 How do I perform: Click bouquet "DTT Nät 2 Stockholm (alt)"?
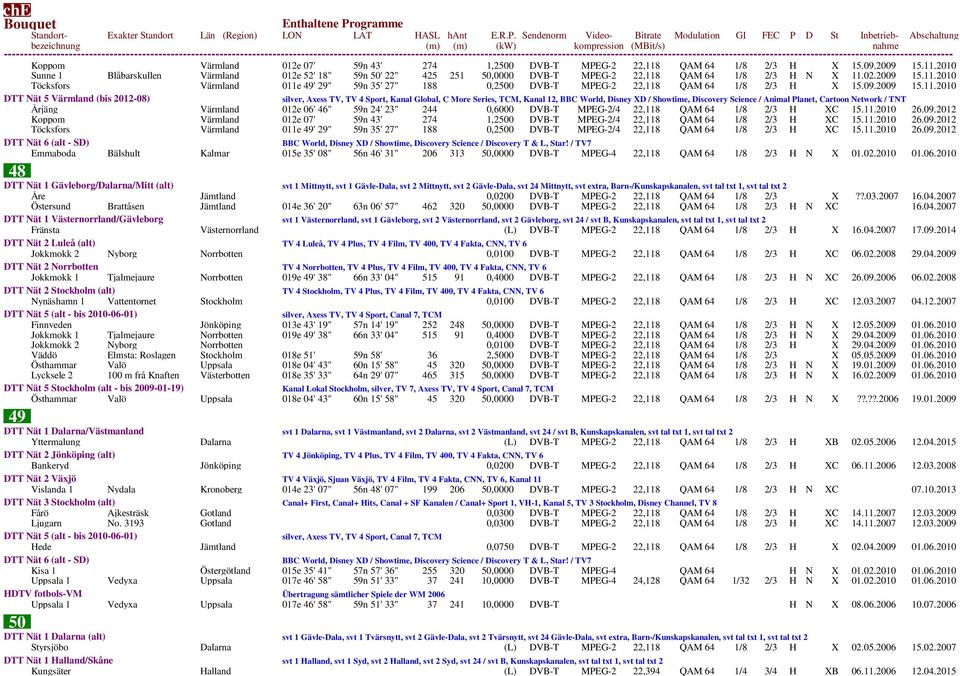click(59, 291)
